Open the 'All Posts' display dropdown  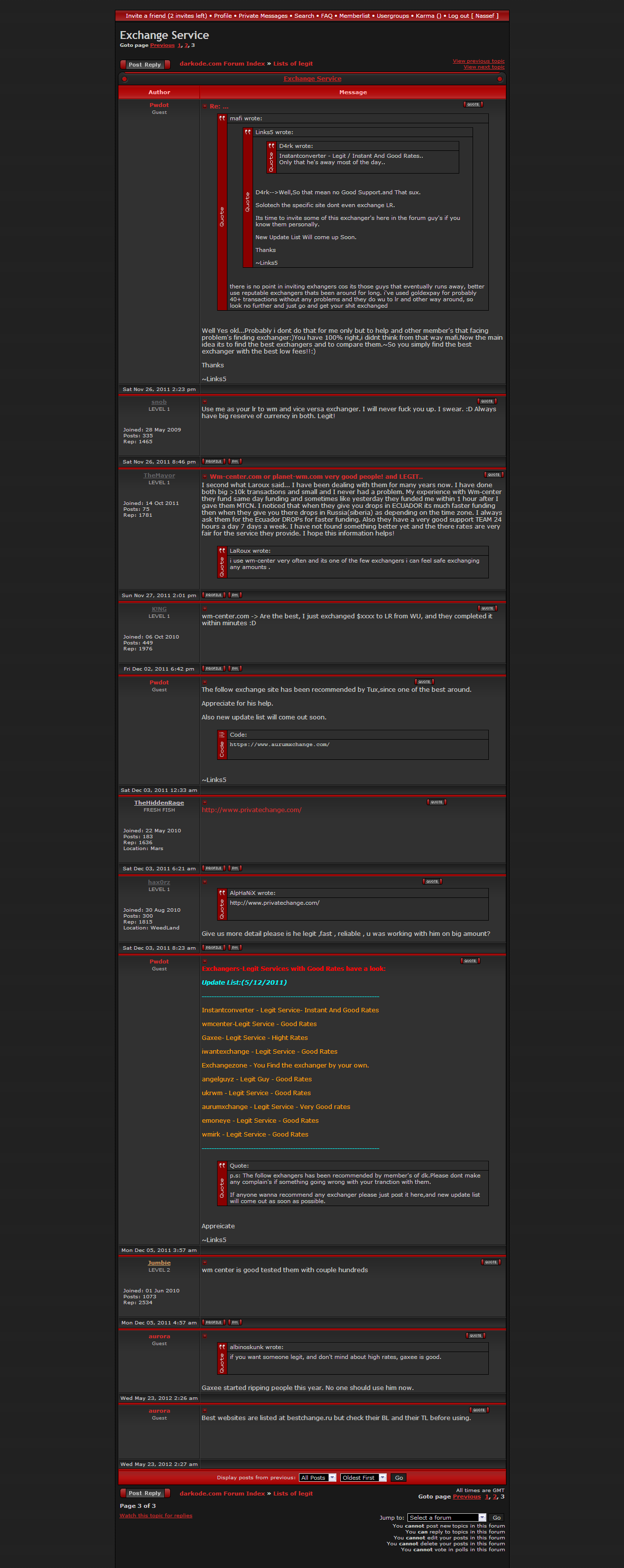317,1477
